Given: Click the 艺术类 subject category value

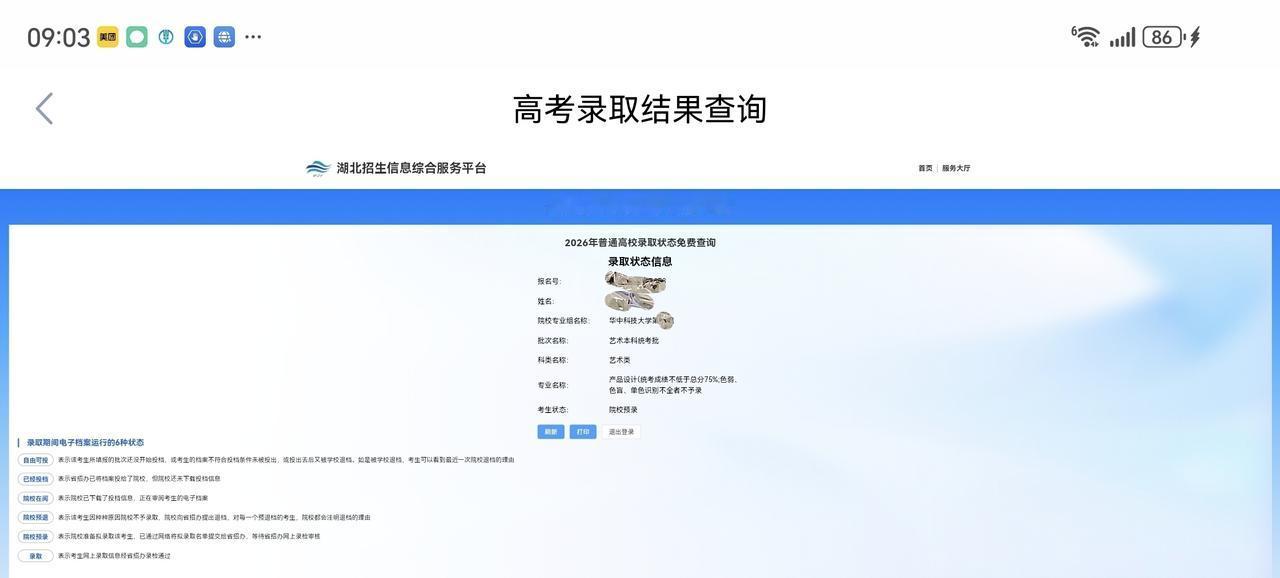Looking at the screenshot, I should pyautogui.click(x=620, y=360).
